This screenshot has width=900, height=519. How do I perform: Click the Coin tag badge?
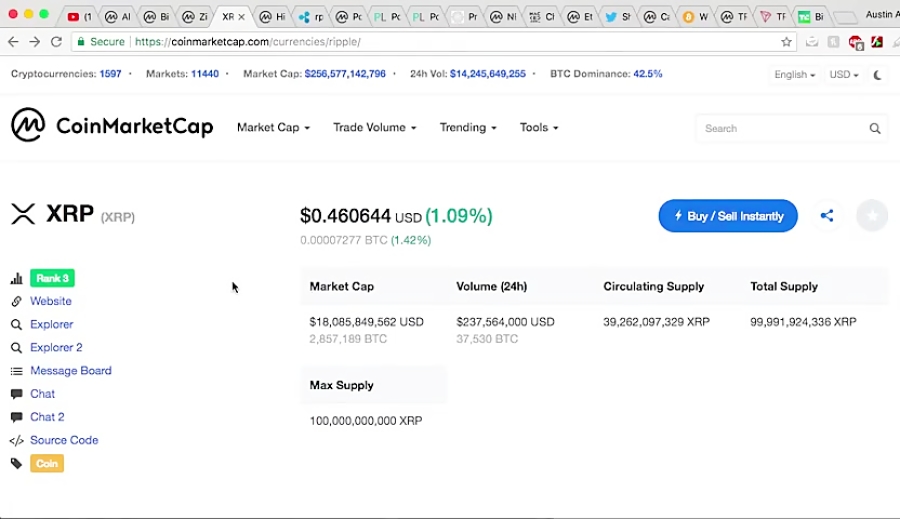(47, 464)
